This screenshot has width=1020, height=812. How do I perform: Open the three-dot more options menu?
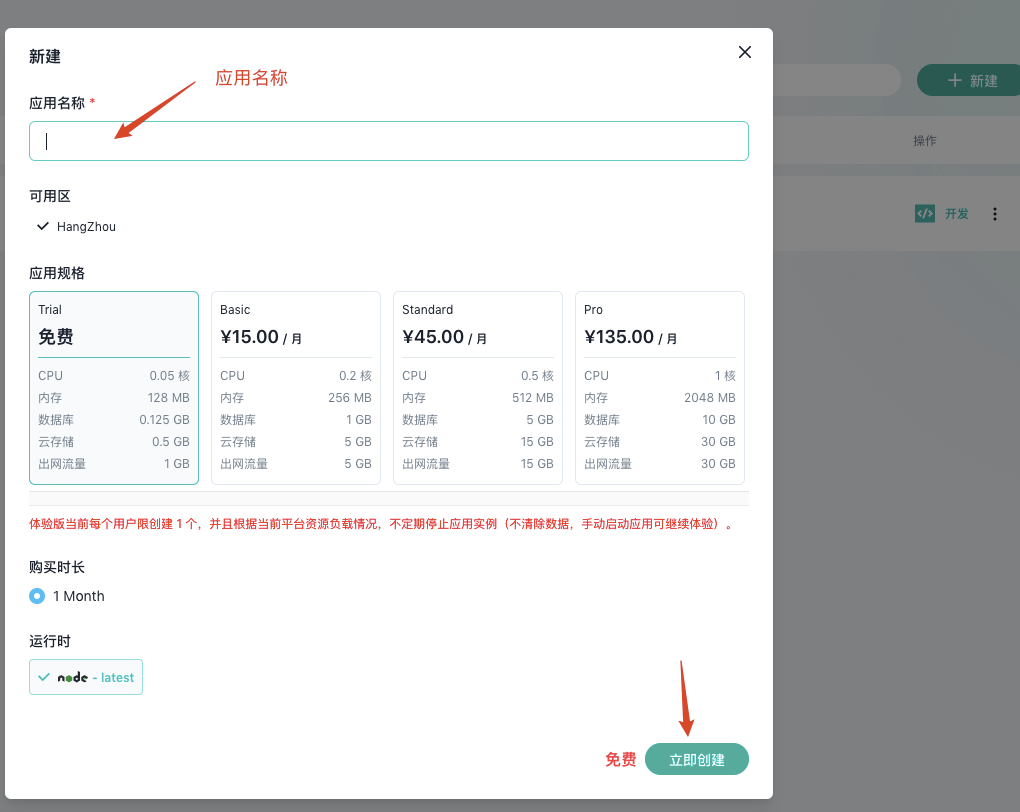[994, 214]
